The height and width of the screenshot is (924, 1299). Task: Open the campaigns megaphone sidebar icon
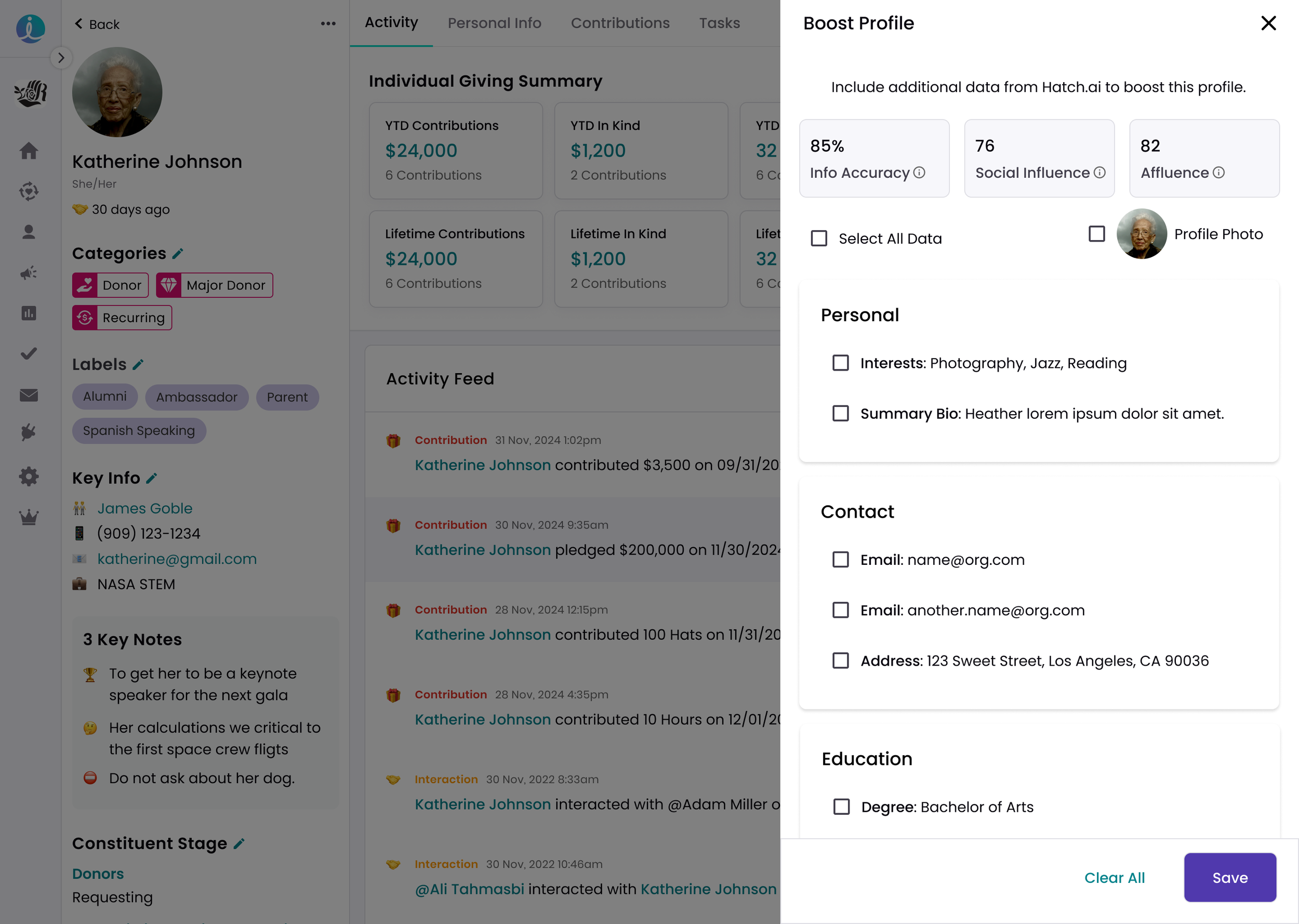coord(29,272)
